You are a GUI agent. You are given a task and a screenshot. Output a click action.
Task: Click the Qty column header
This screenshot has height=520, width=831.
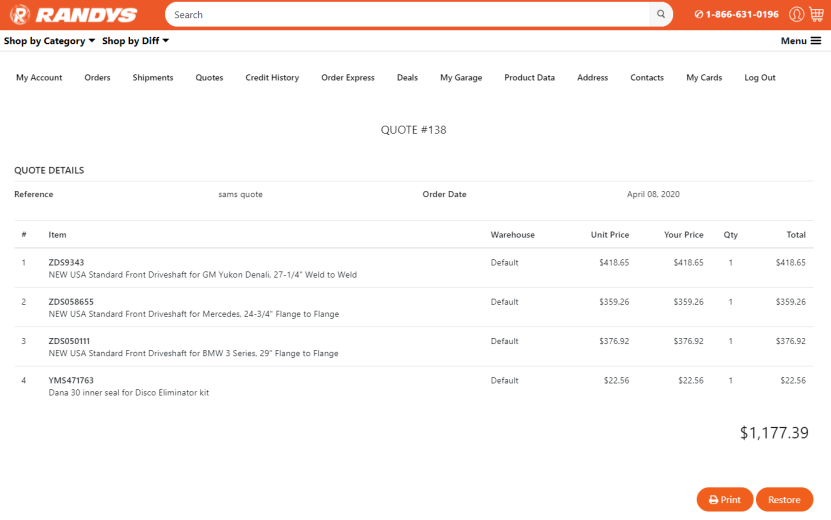pos(730,235)
